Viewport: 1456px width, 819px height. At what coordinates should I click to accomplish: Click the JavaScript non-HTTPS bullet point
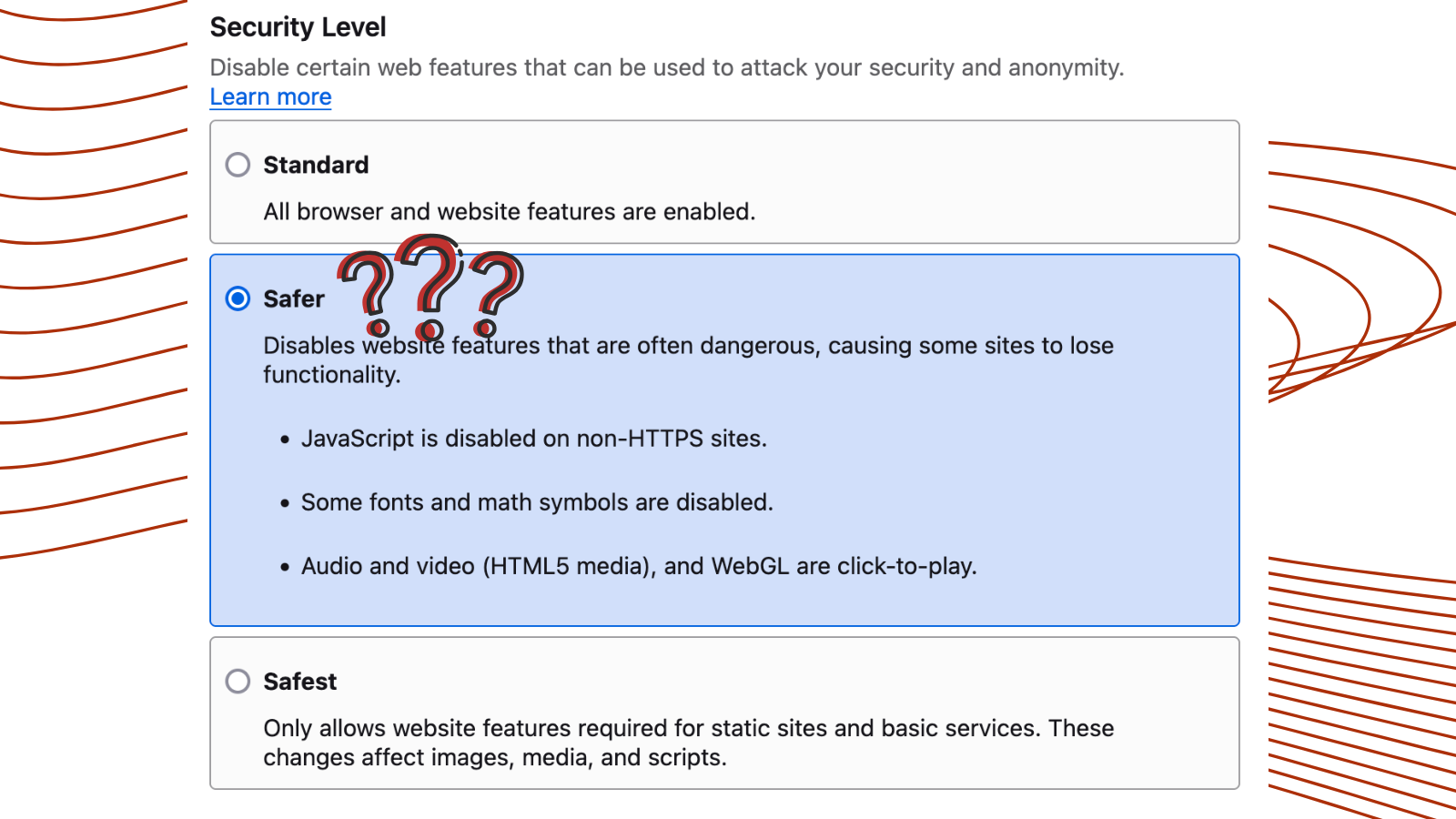click(534, 439)
